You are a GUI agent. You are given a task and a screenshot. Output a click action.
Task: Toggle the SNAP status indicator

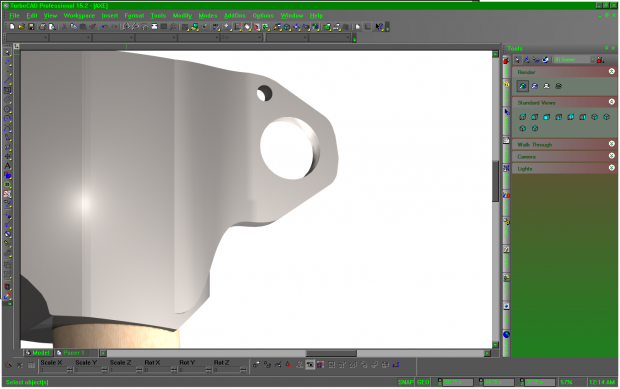point(405,382)
